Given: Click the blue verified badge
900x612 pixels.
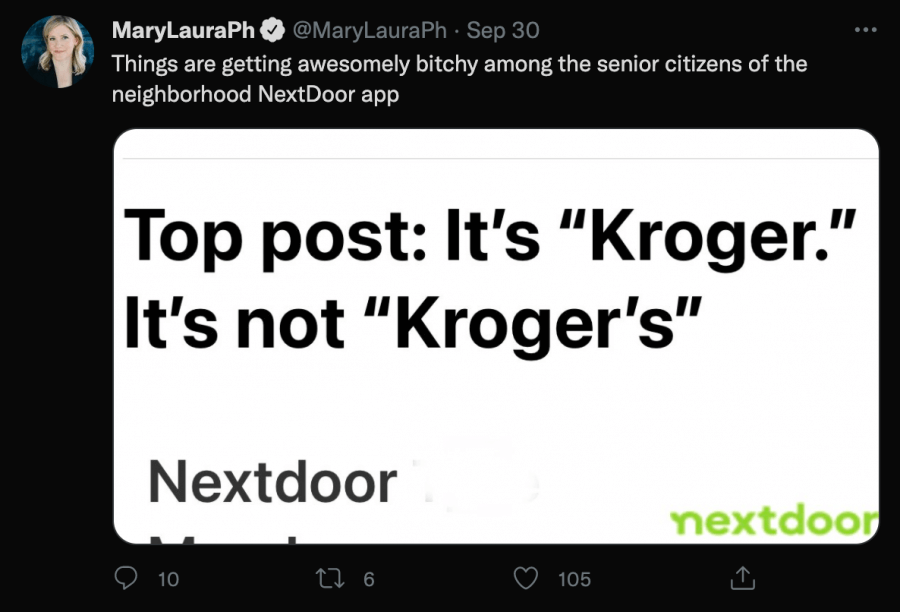Looking at the screenshot, I should [x=271, y=30].
